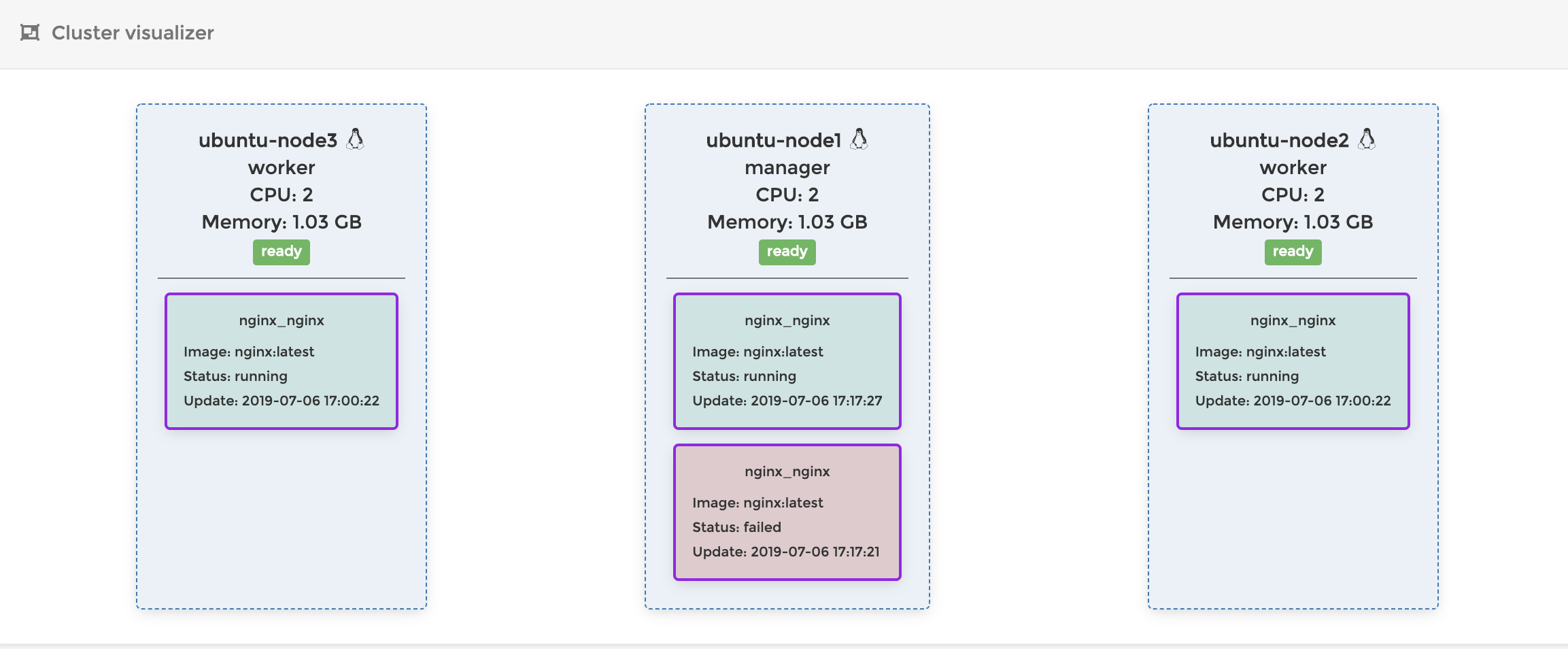Select the nginx_nginx task card on ubuntu-node2

tap(1293, 361)
